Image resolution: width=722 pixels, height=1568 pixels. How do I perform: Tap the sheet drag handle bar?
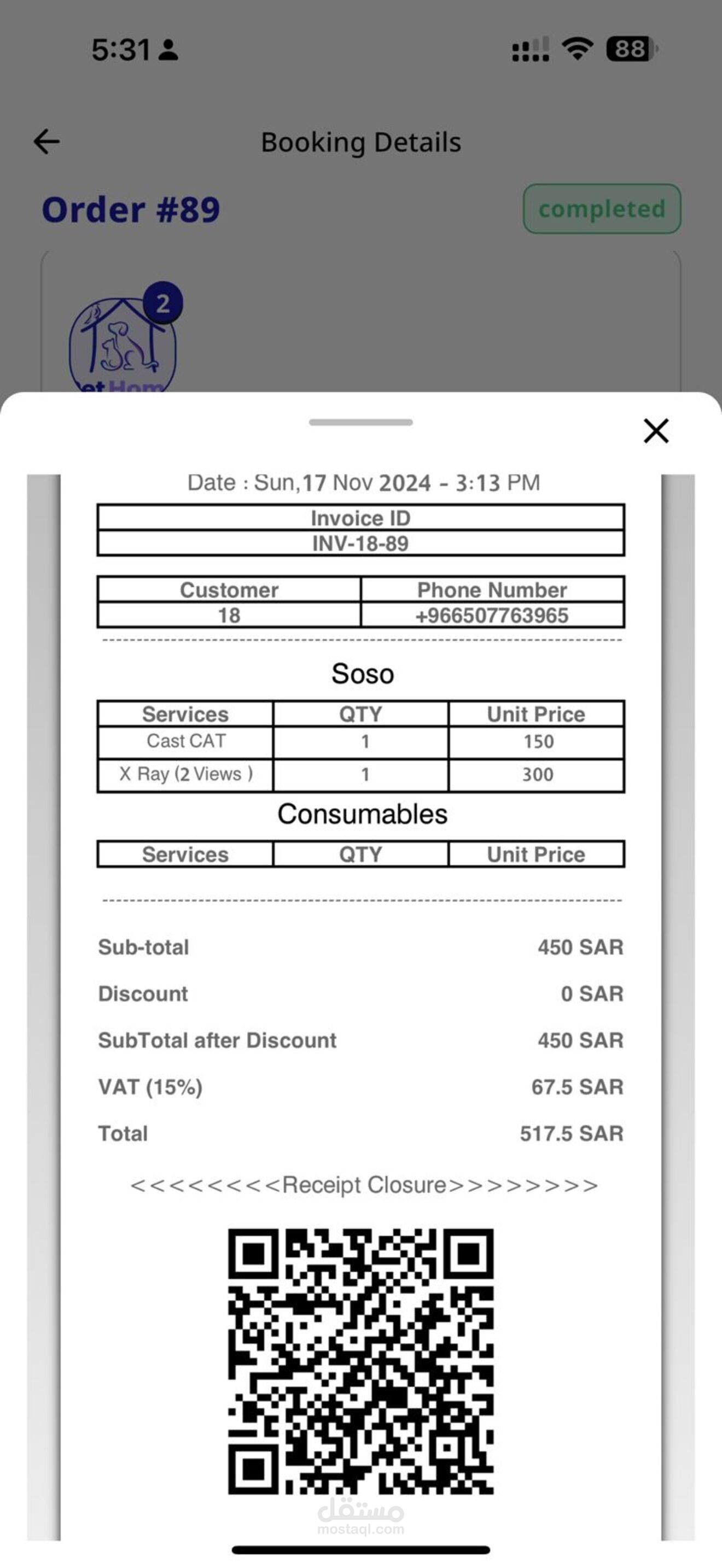361,422
